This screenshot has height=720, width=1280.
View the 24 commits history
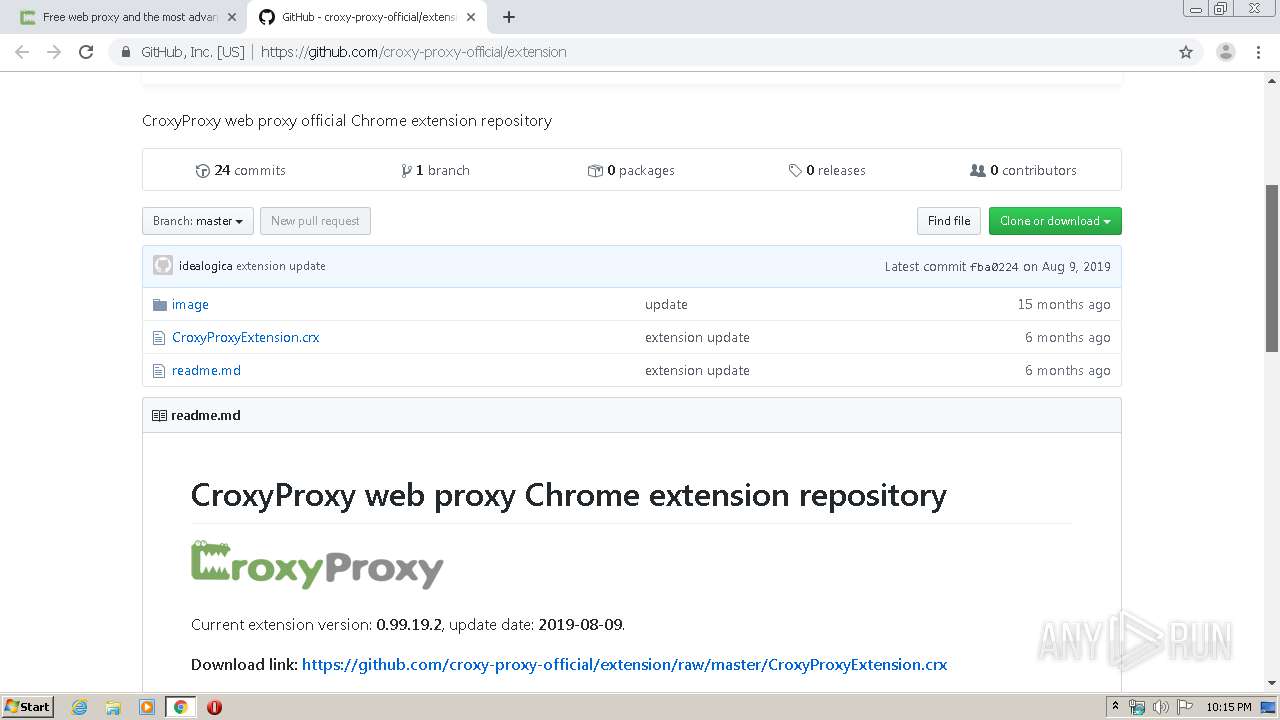tap(241, 170)
